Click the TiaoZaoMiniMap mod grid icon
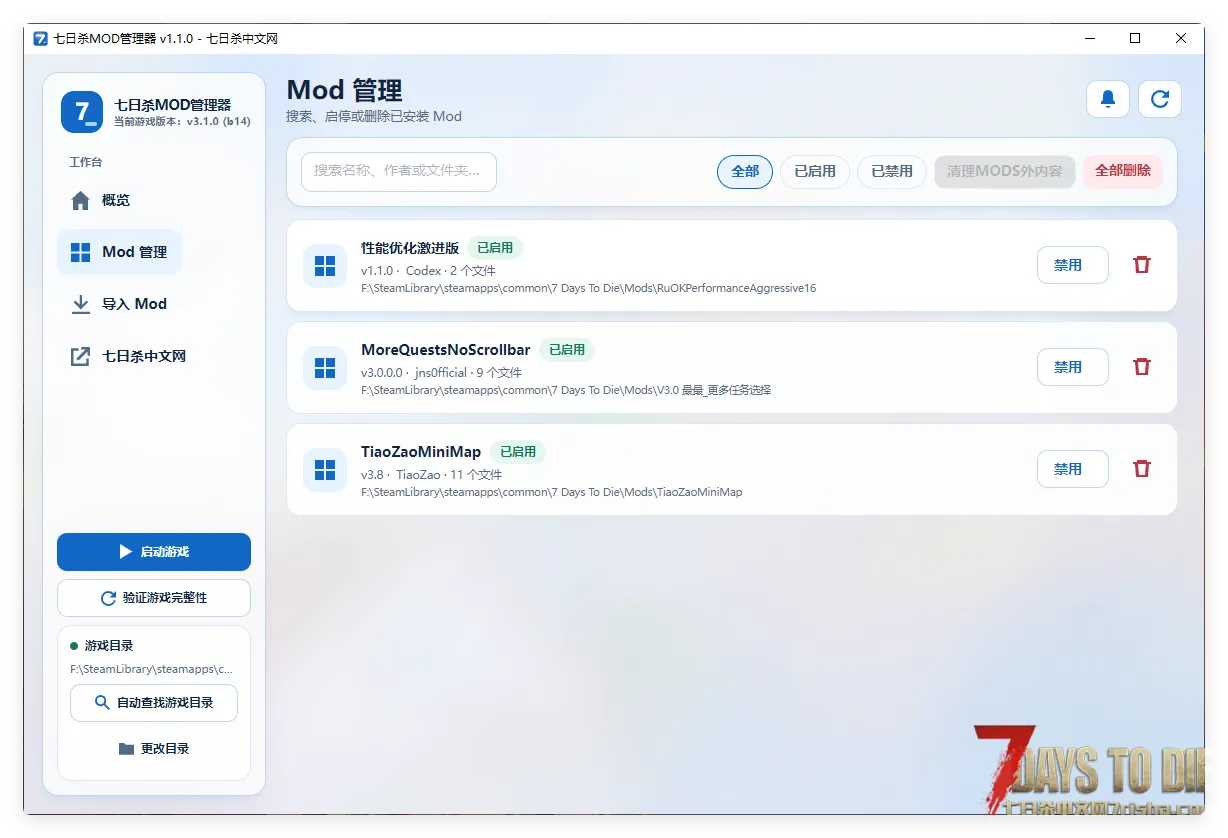 coord(325,470)
